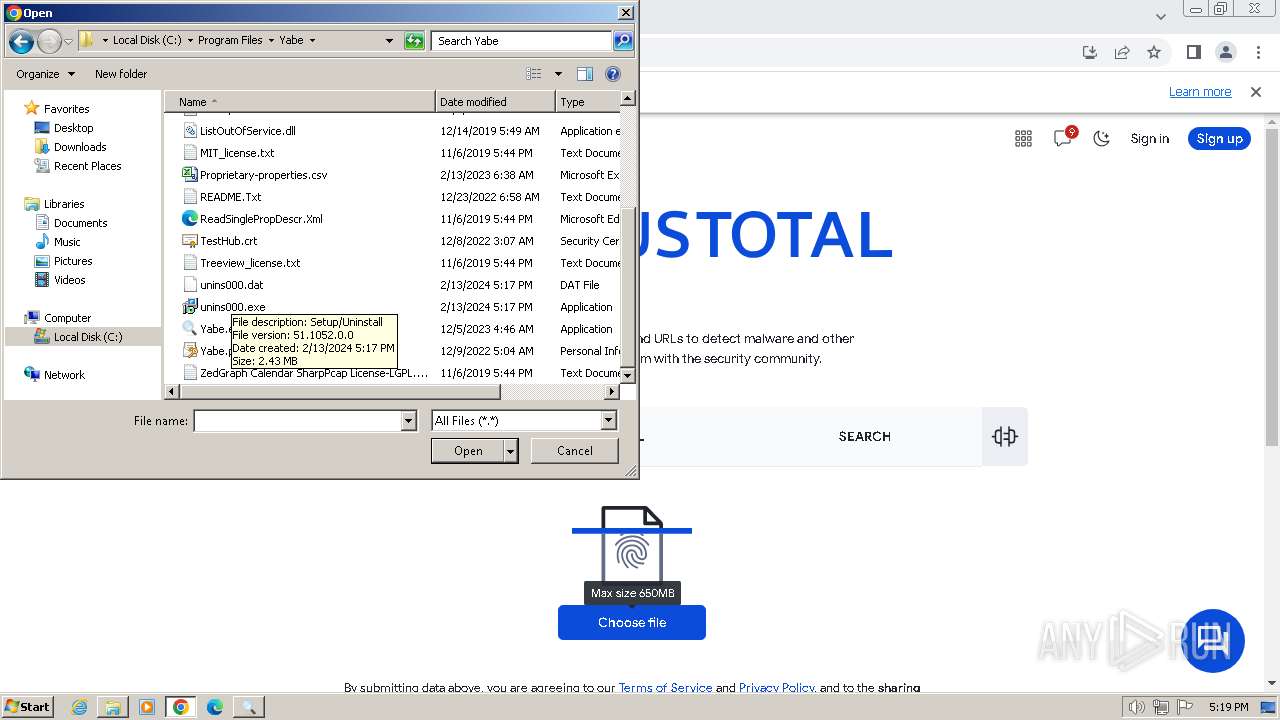Viewport: 1280px width, 720px height.
Task: Click the Open button
Action: (x=468, y=451)
